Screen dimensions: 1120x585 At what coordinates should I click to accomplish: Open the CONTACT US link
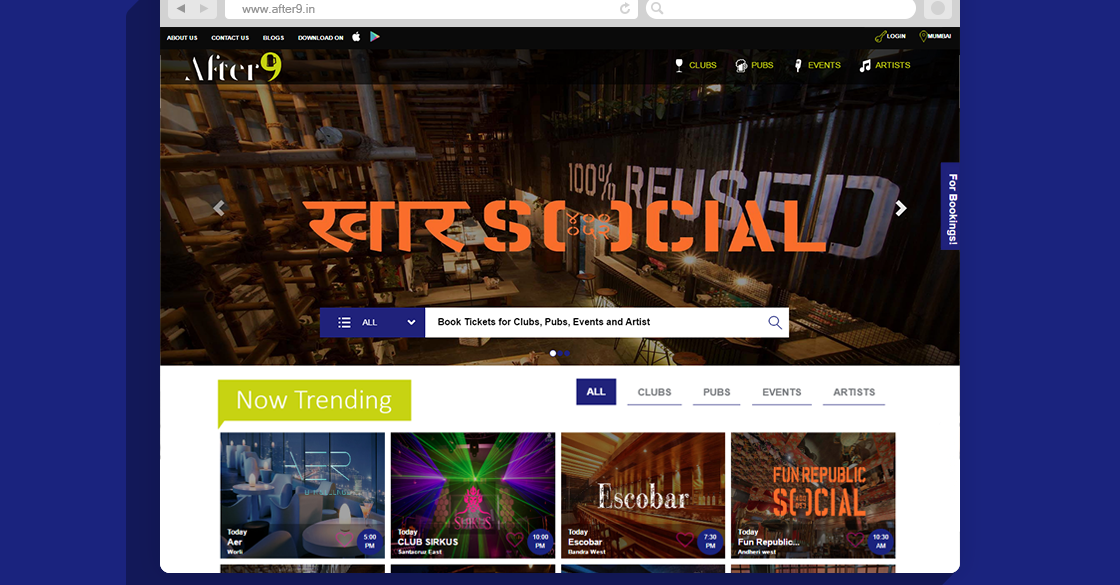230,38
